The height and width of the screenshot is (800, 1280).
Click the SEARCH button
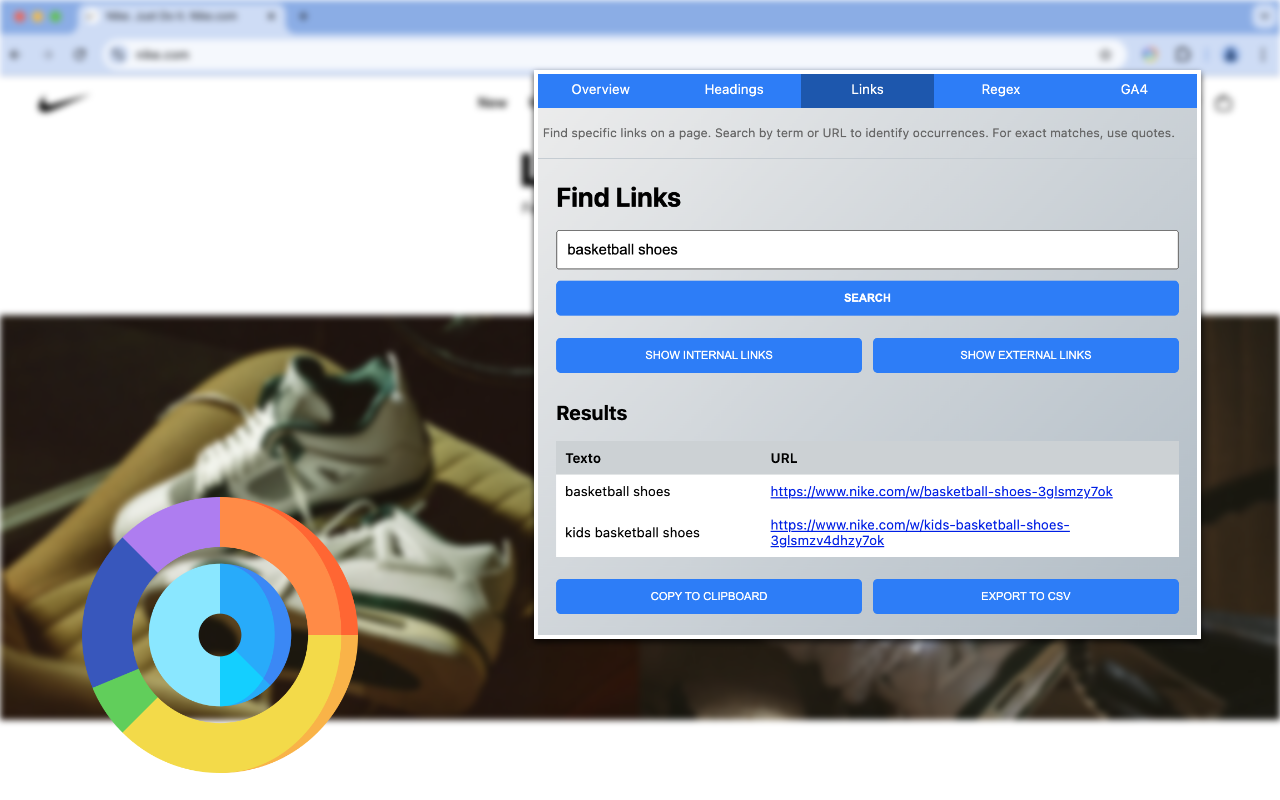866,297
